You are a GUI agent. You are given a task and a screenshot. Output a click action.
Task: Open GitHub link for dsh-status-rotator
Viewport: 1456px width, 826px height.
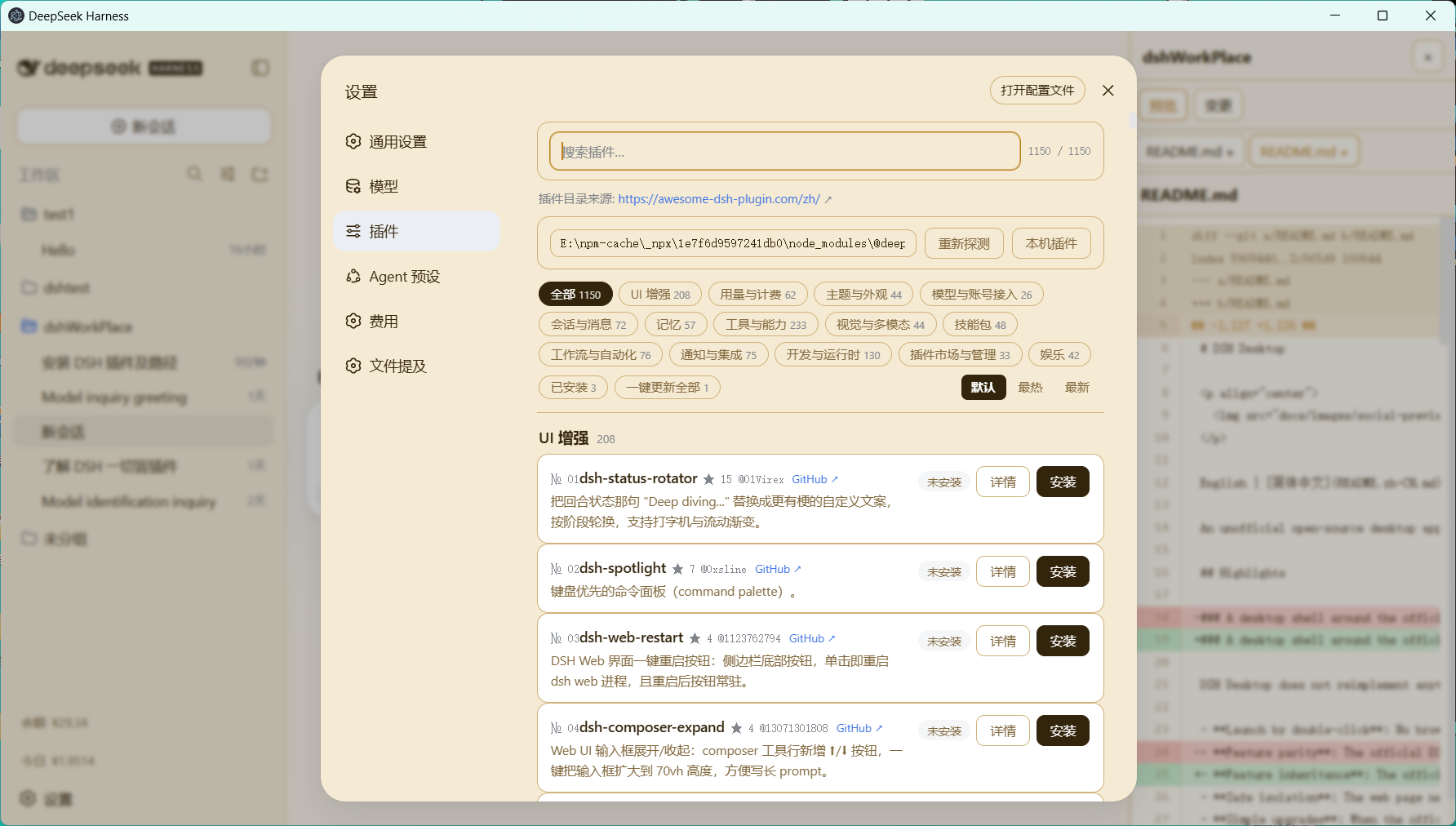point(815,480)
